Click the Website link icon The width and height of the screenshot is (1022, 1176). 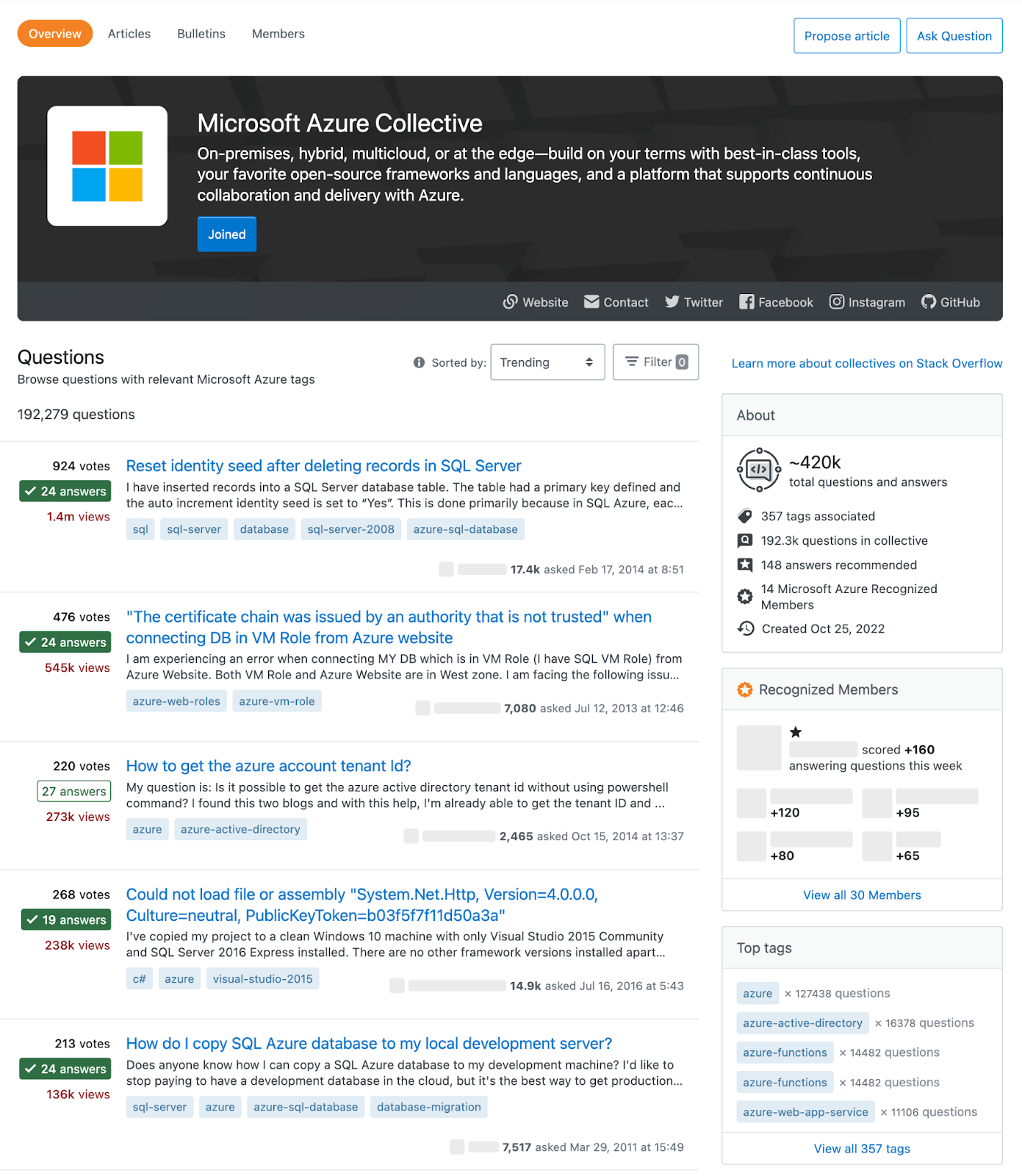[x=510, y=302]
